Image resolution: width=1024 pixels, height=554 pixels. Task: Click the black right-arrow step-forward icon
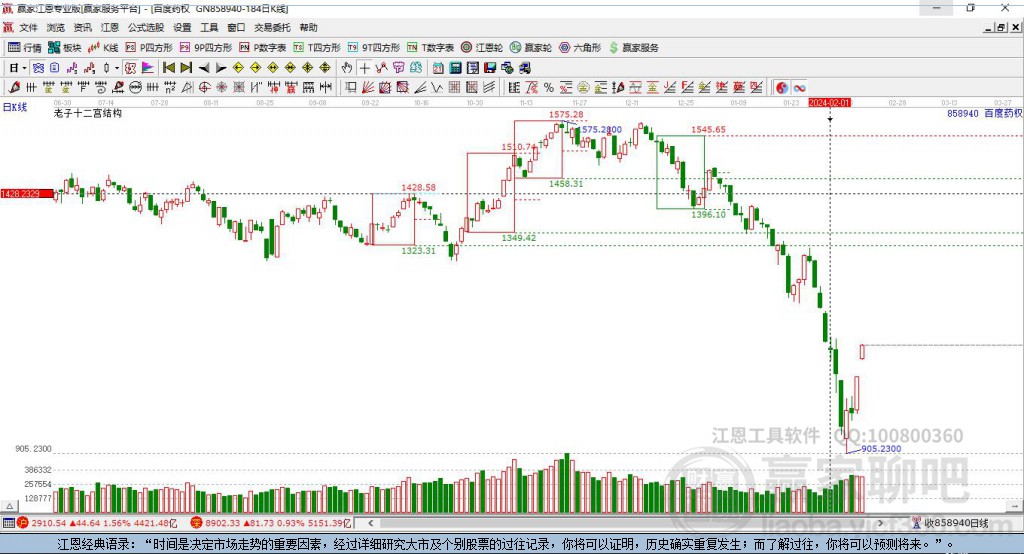221,68
